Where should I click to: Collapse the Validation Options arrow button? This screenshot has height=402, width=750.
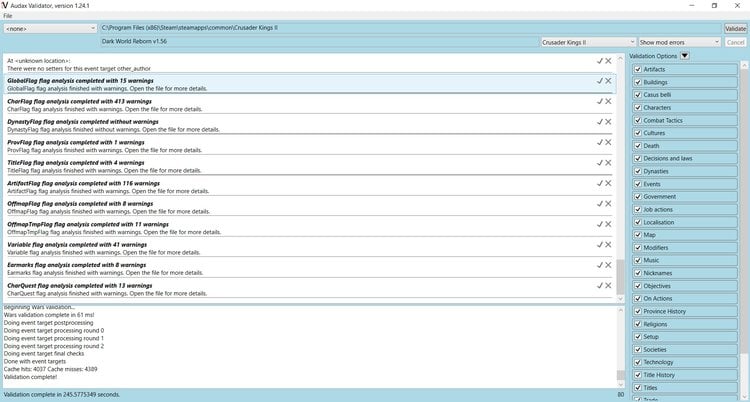click(x=684, y=56)
